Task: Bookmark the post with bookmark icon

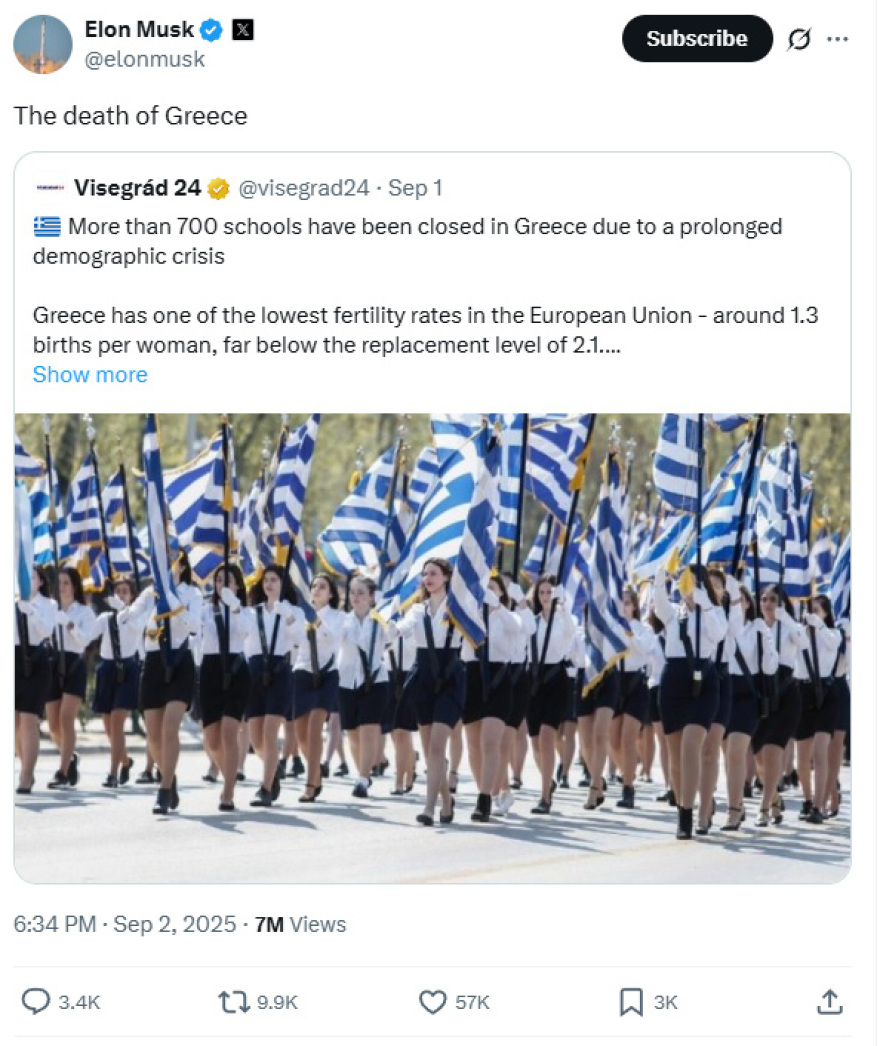Action: click(630, 1001)
